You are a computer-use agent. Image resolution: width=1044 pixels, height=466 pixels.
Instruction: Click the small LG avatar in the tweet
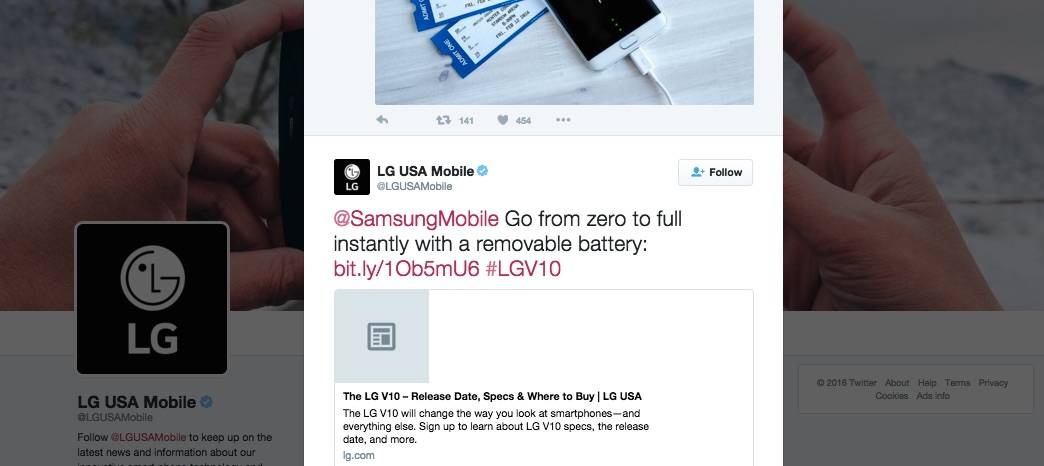352,177
